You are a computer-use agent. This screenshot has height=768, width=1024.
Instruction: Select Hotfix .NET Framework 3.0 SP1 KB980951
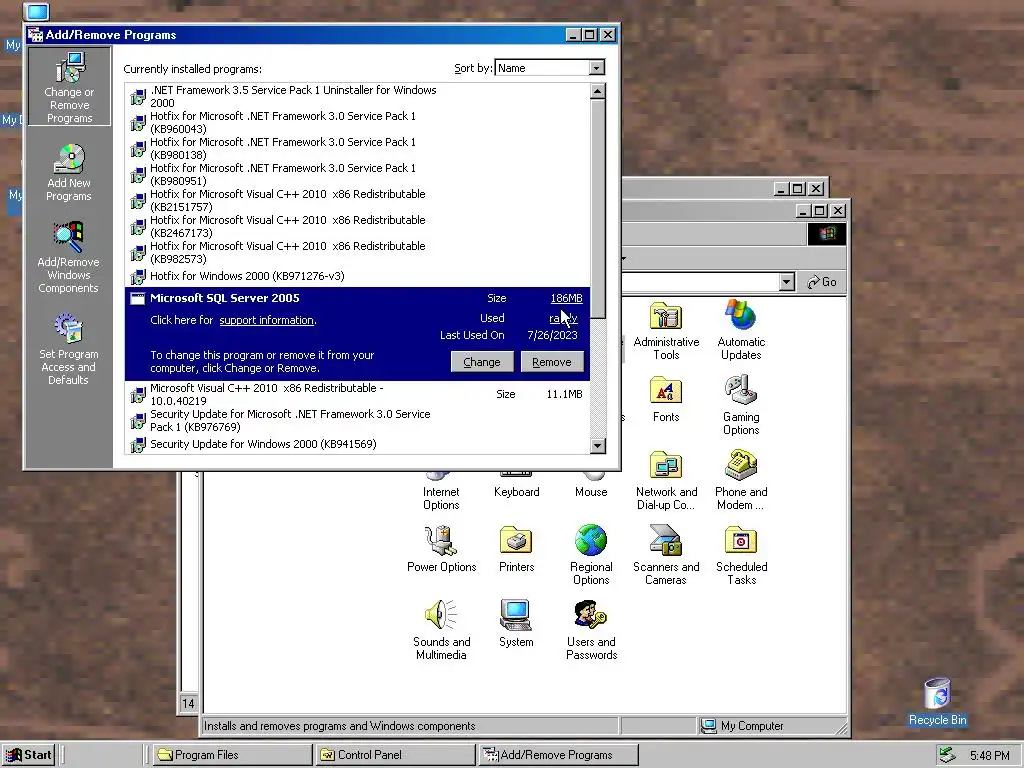pyautogui.click(x=358, y=174)
